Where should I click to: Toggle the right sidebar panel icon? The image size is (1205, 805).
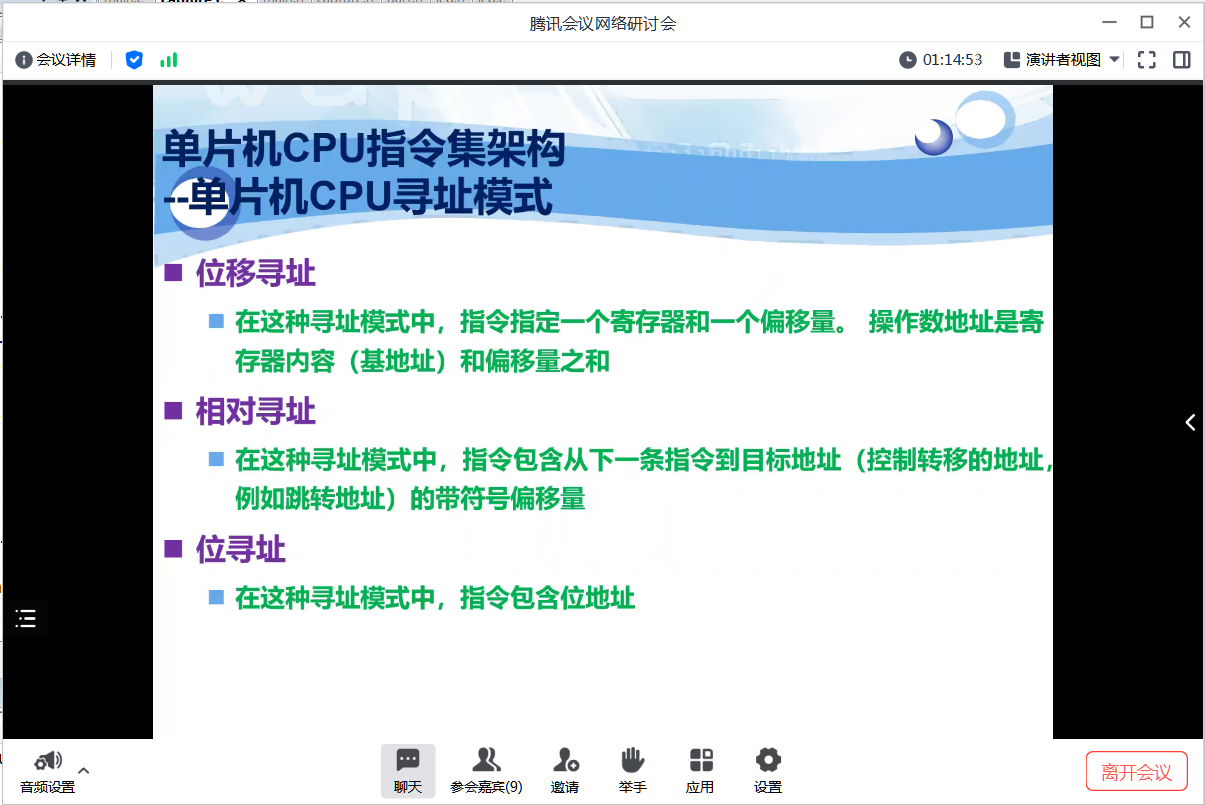point(1182,60)
